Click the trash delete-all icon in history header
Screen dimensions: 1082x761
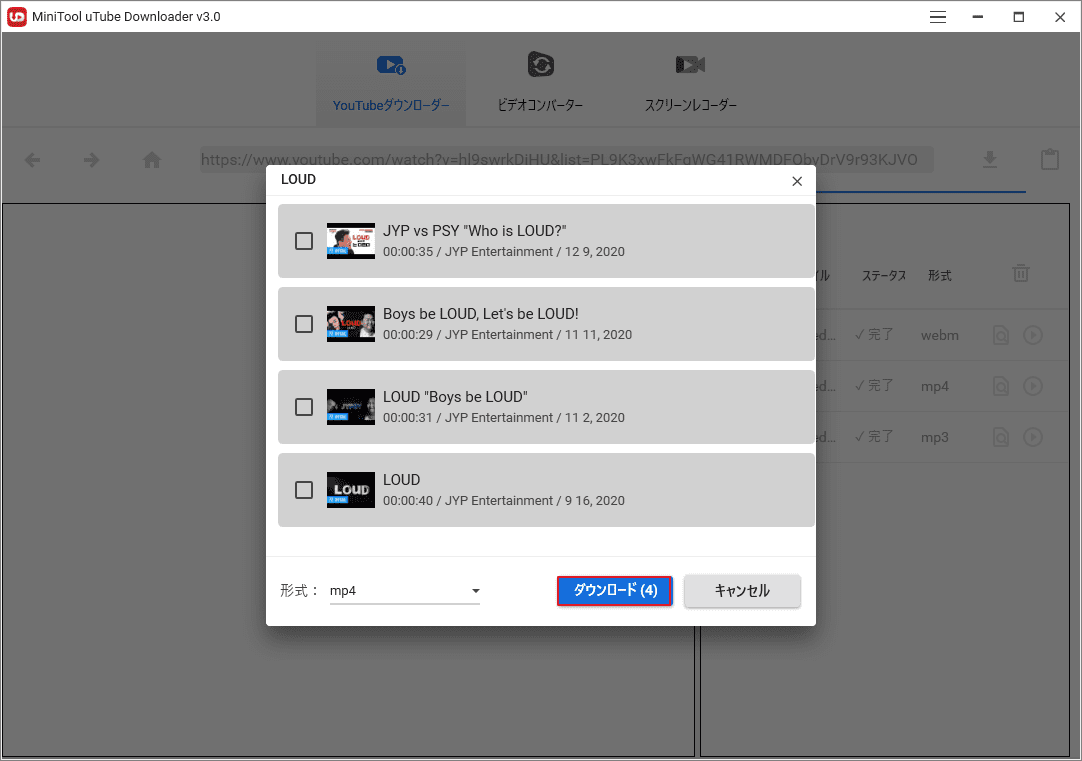pos(1021,273)
